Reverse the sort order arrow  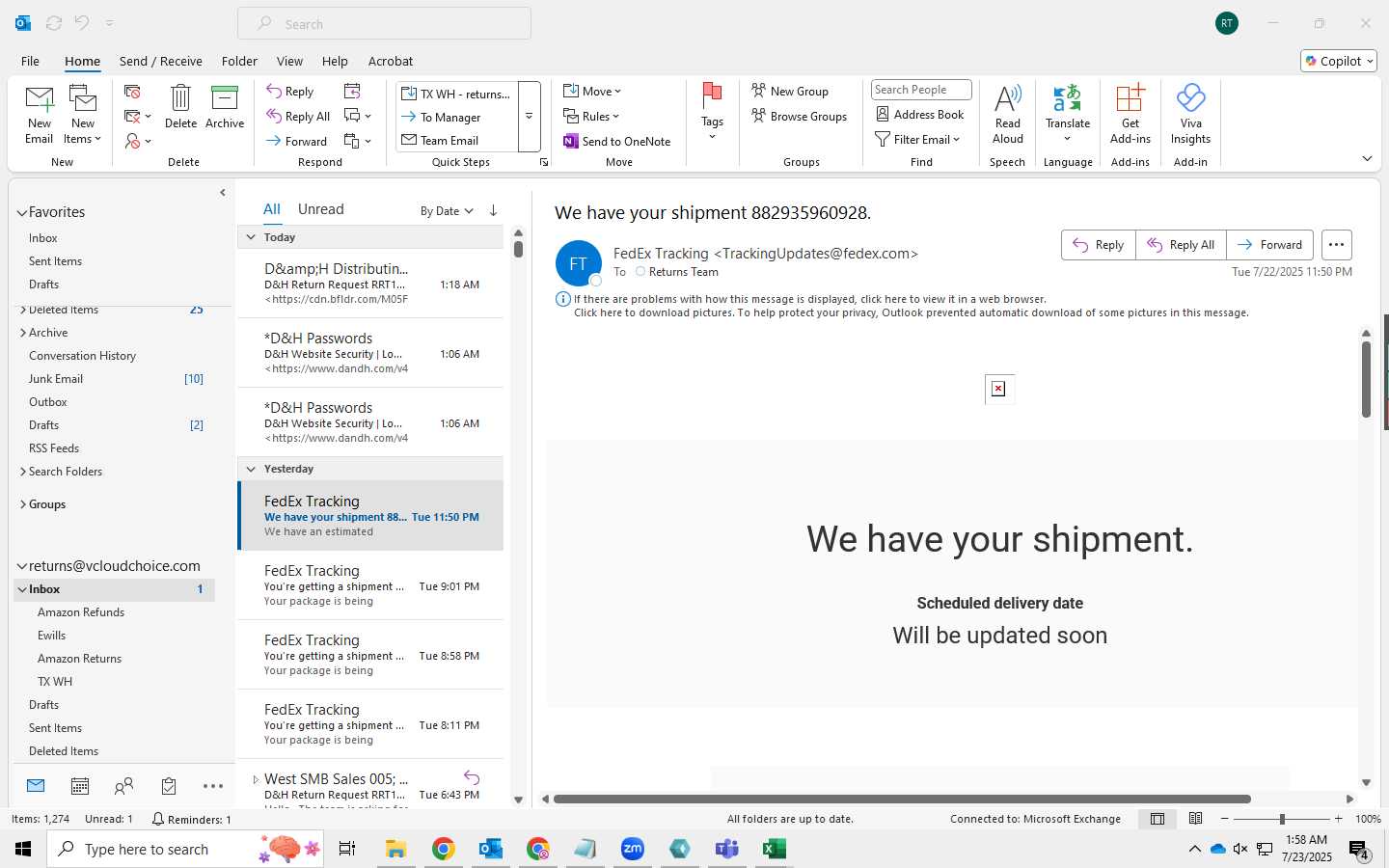pos(493,210)
